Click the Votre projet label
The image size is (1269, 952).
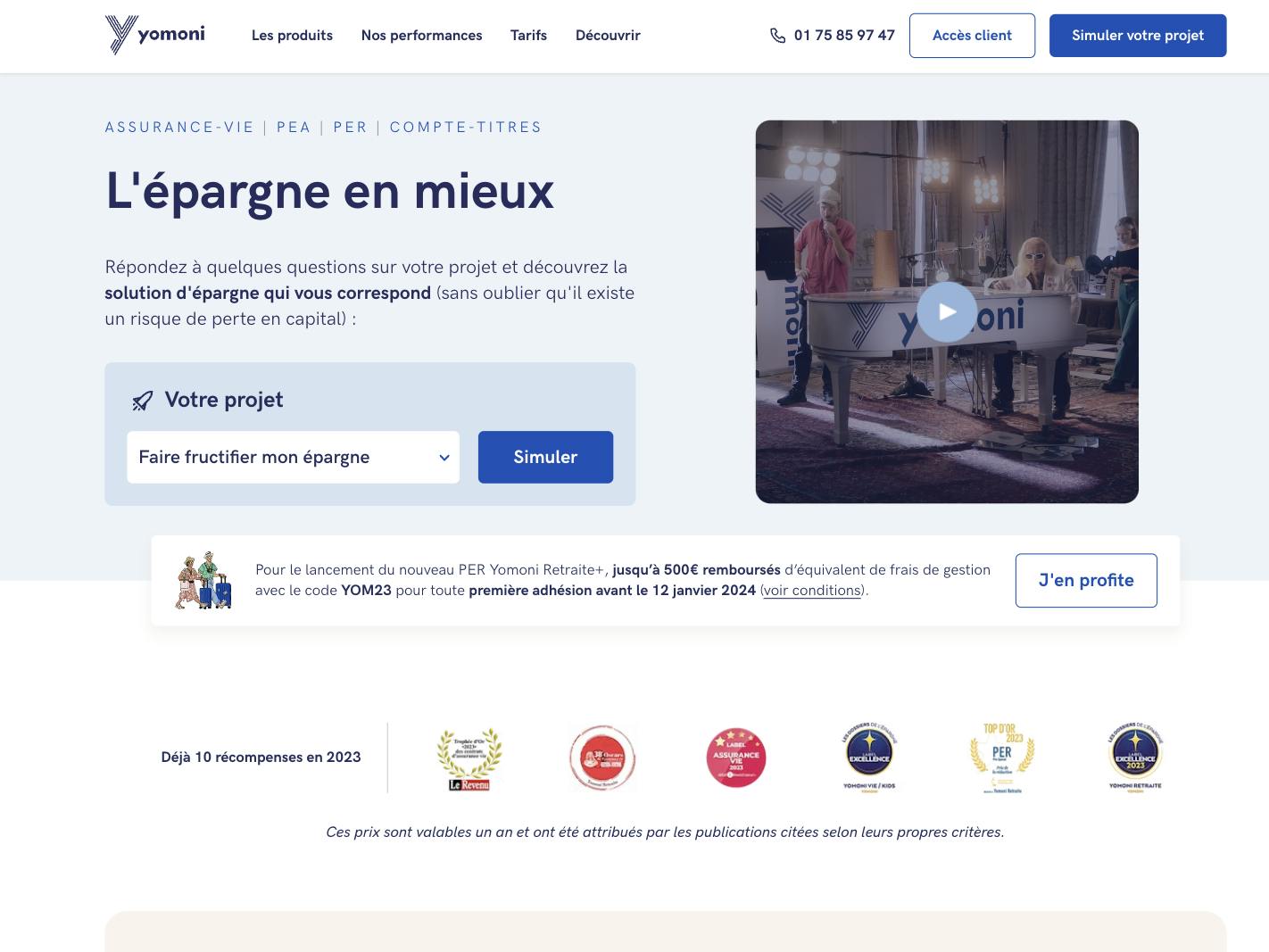click(x=224, y=400)
